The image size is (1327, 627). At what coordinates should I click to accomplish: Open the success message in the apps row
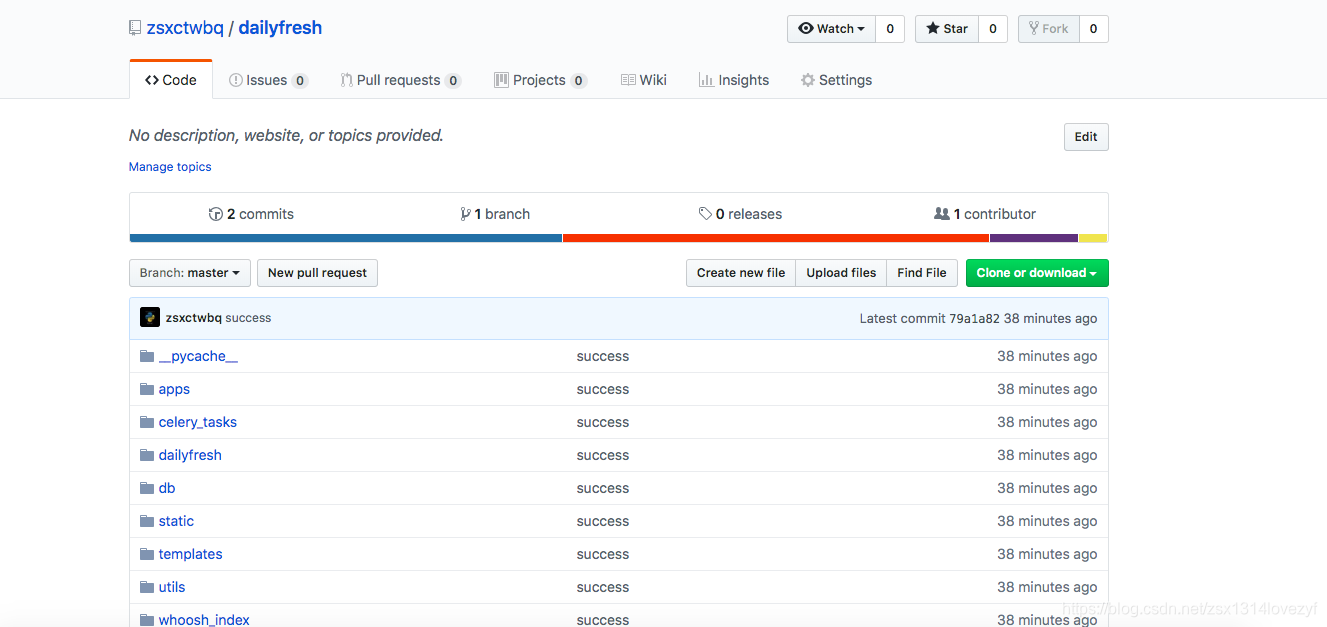click(603, 389)
